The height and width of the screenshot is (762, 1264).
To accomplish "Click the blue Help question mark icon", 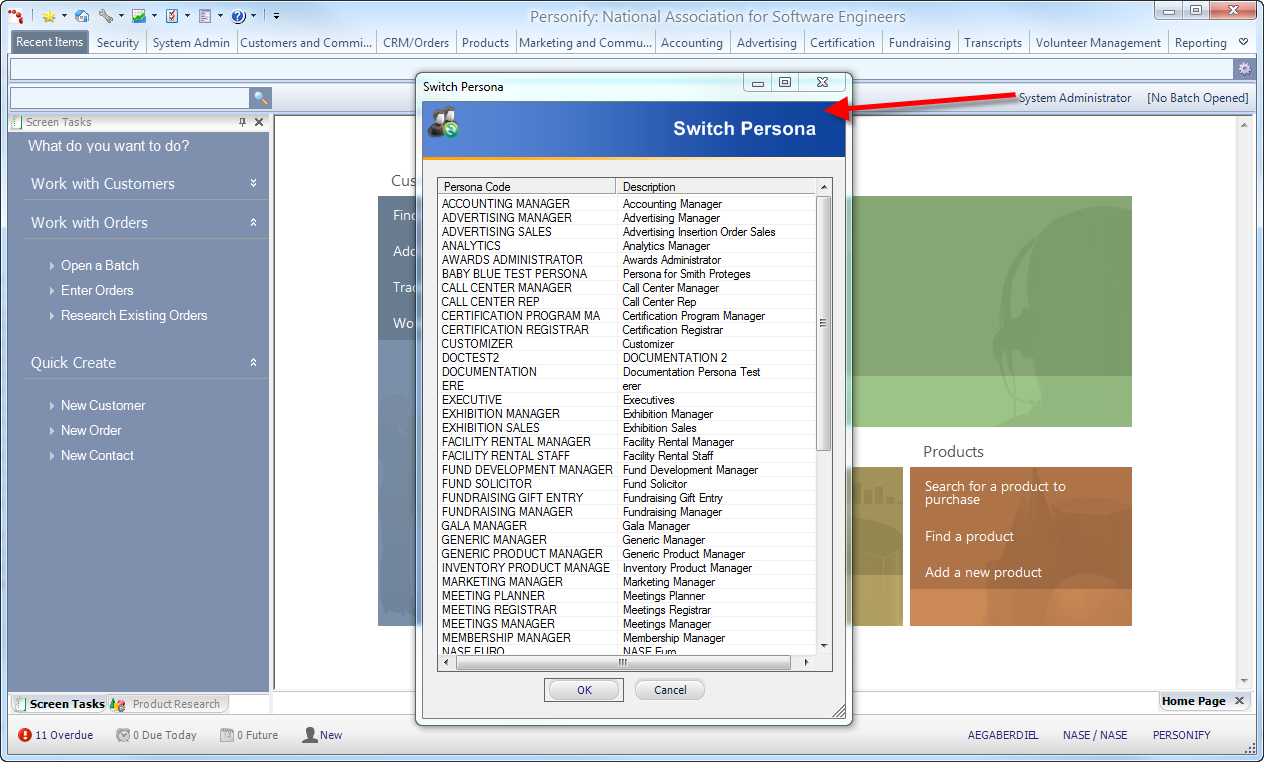I will tap(238, 16).
